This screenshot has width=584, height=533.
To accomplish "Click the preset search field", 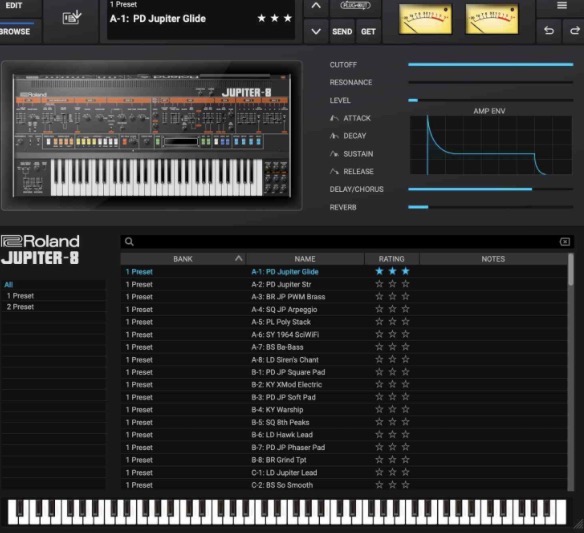I will point(347,242).
